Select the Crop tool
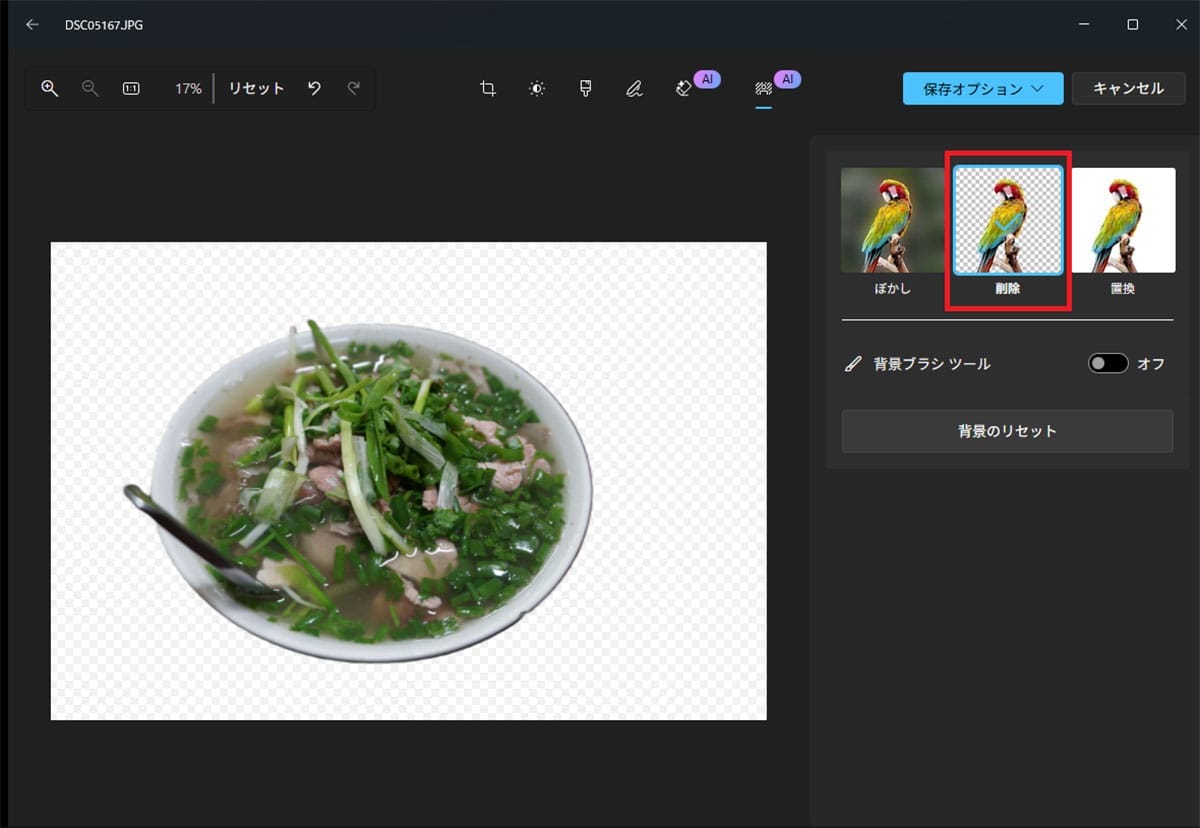This screenshot has width=1200, height=828. tap(487, 88)
